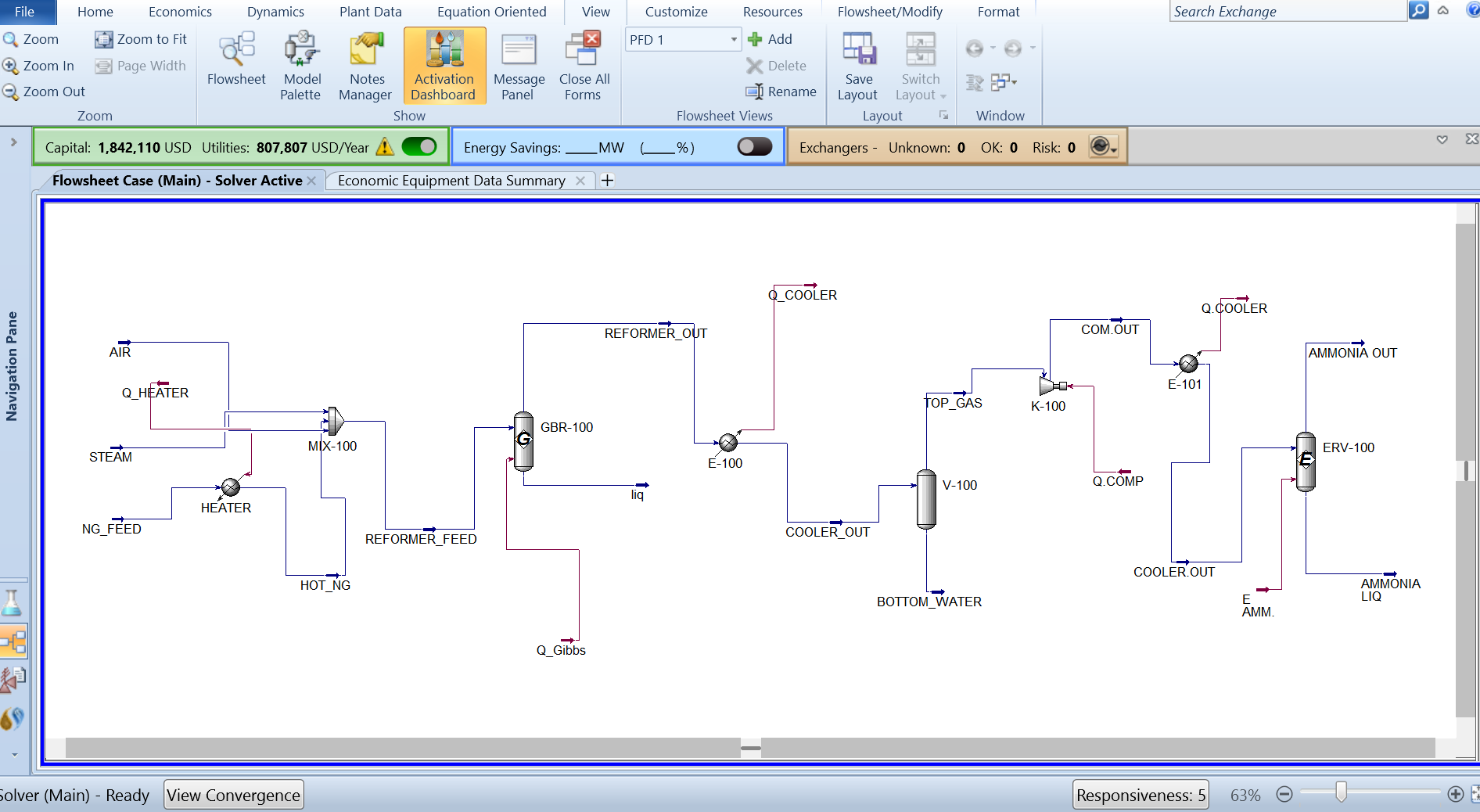Viewport: 1480px width, 812px height.
Task: Select the ERV-100 reactor block
Action: pos(1306,462)
